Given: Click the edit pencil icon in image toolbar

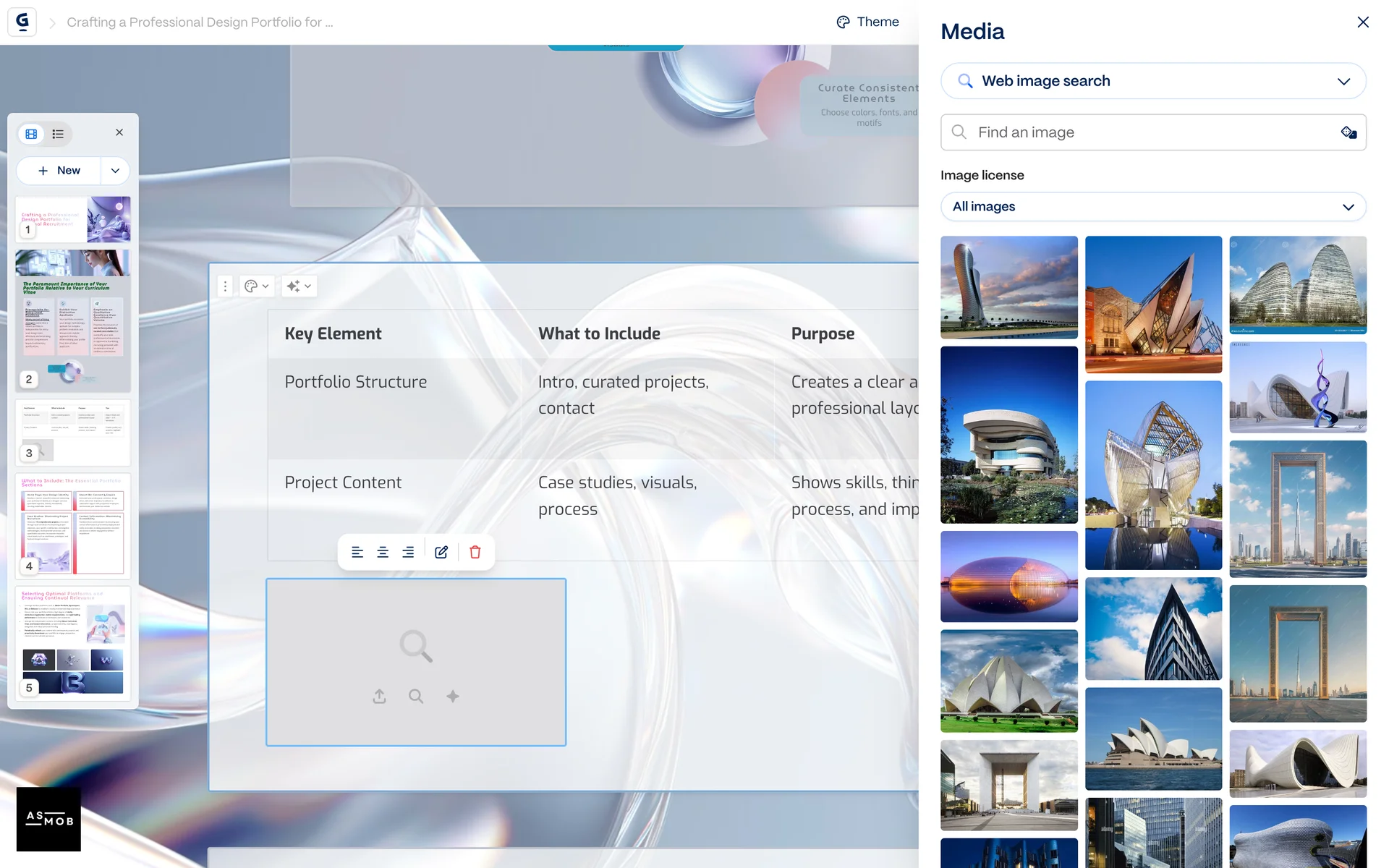Looking at the screenshot, I should tap(441, 552).
